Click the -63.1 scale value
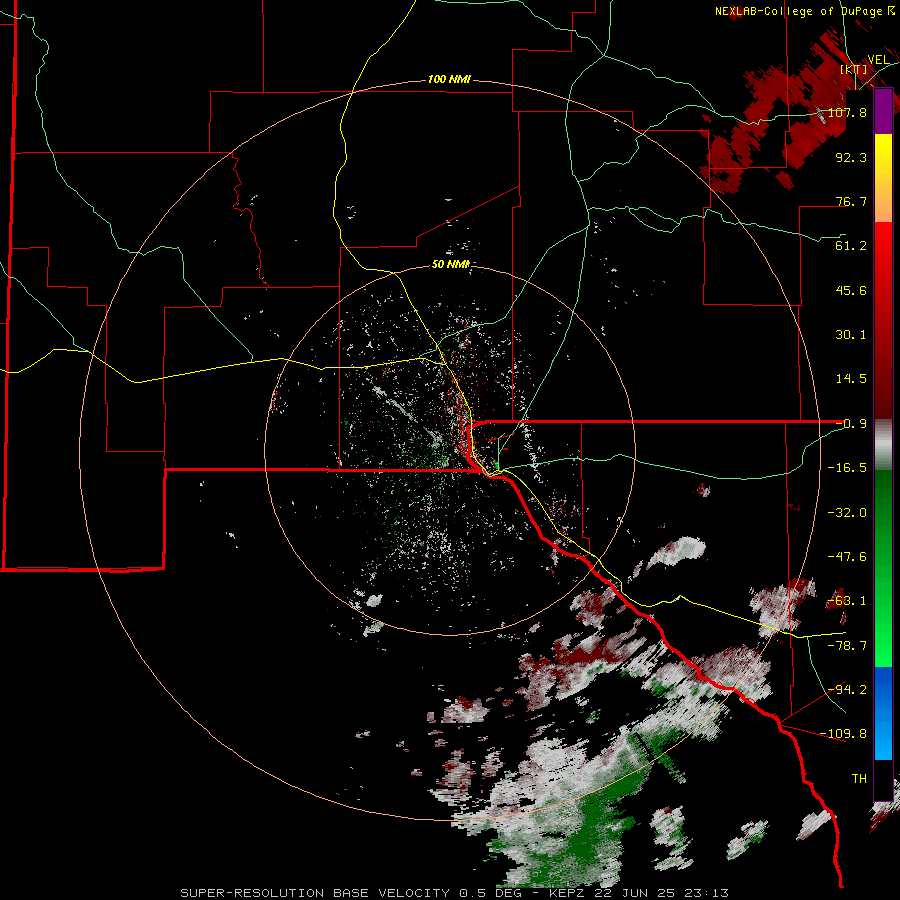 [x=847, y=601]
